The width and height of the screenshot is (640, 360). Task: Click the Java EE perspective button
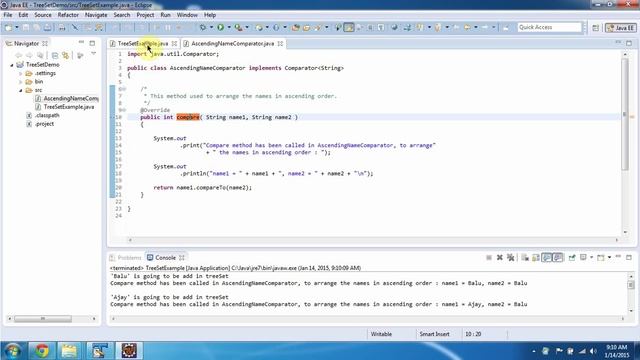click(620, 28)
